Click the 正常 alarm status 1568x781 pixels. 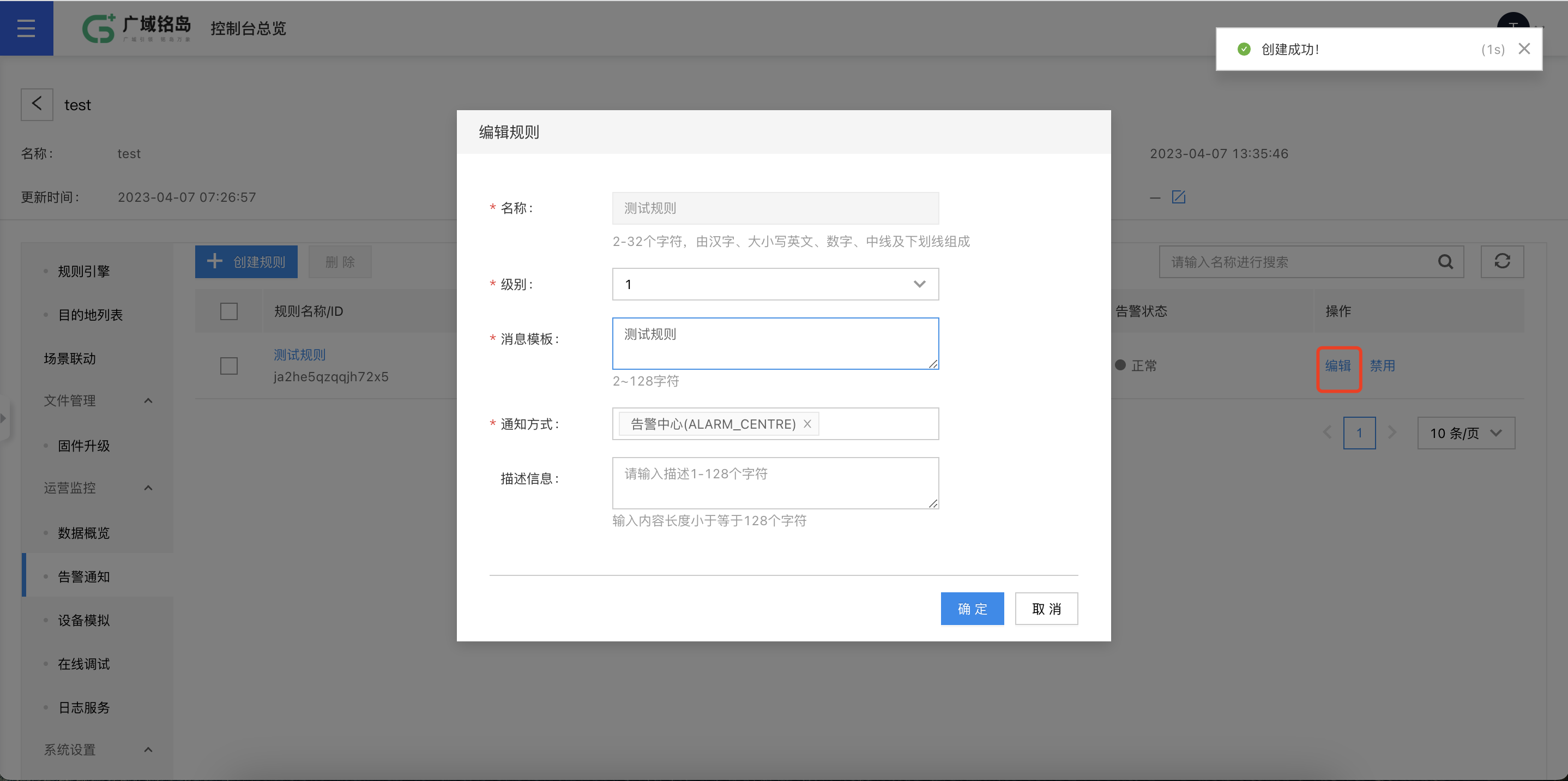pos(1136,366)
